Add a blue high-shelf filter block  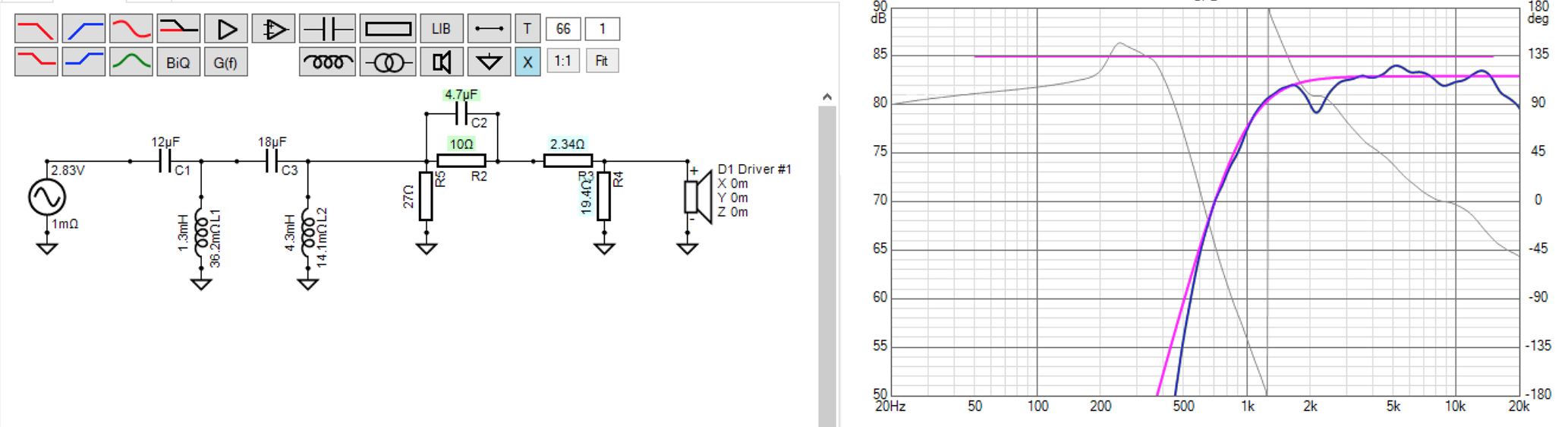[83, 62]
